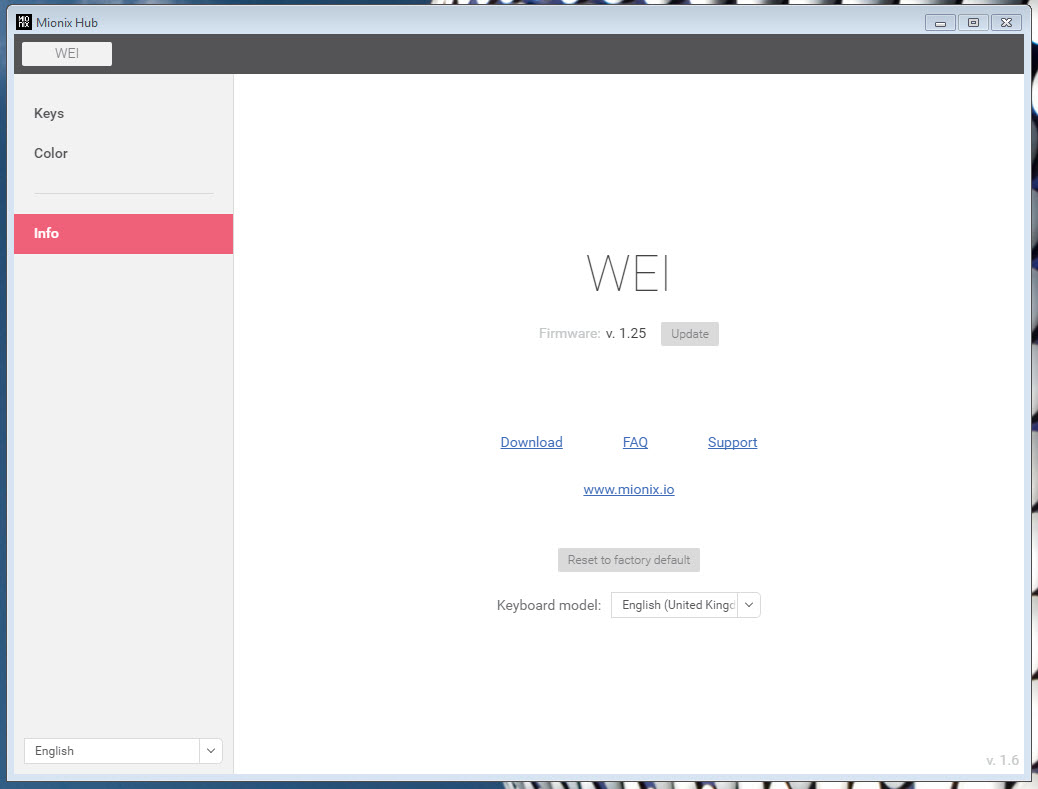Open the English language selector
The width and height of the screenshot is (1038, 789).
pyautogui.click(x=123, y=751)
